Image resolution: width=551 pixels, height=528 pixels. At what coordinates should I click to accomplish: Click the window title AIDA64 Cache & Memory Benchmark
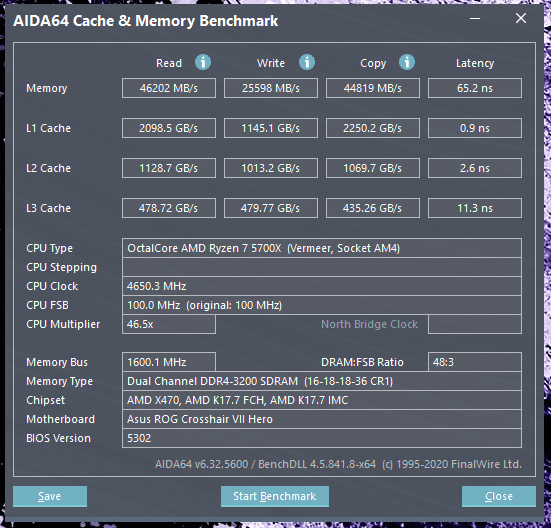tap(145, 21)
